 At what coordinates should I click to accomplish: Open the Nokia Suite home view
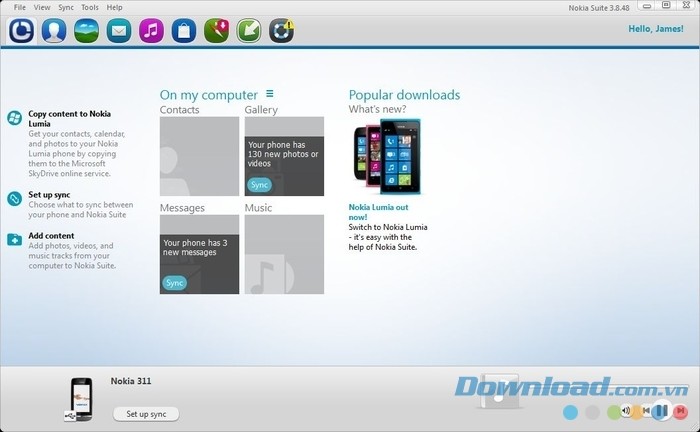(23, 31)
